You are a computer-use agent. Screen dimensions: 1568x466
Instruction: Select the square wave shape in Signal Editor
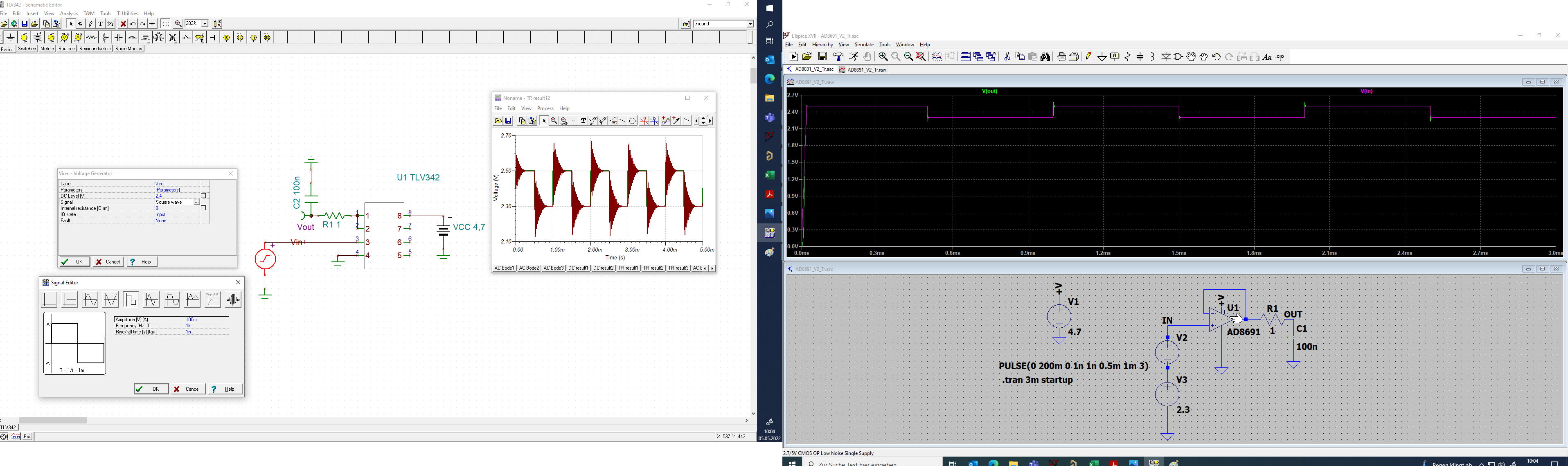(131, 299)
